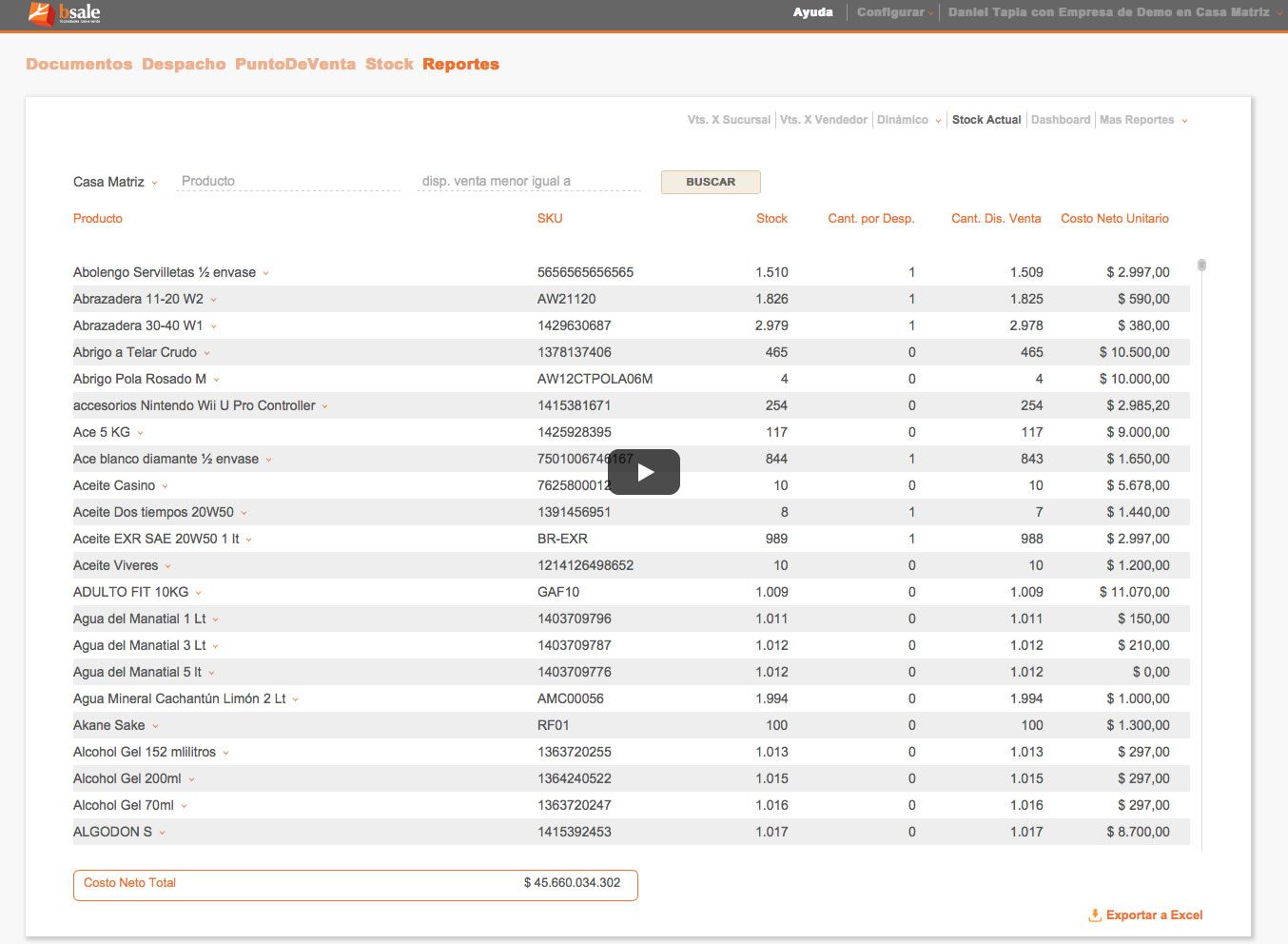Image resolution: width=1288 pixels, height=944 pixels.
Task: Go to the PuntoDeVenta section
Action: pyautogui.click(x=295, y=64)
